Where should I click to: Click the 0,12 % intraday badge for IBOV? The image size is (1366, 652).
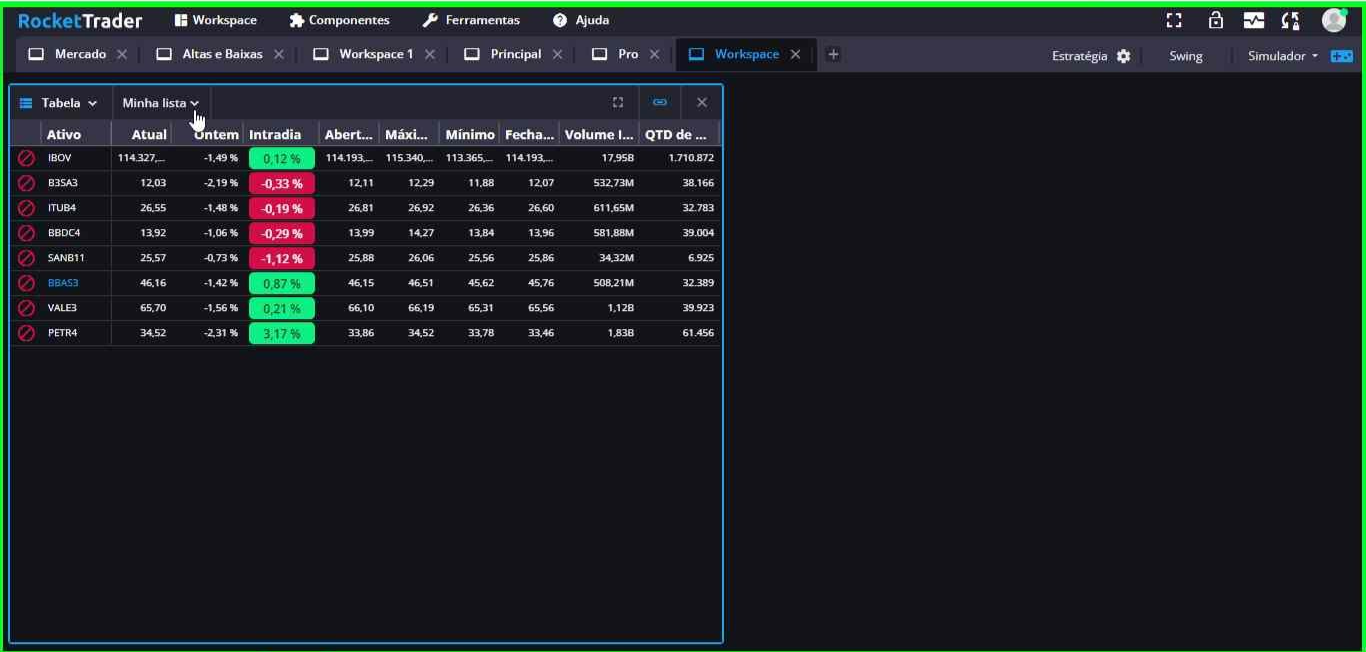pyautogui.click(x=282, y=158)
